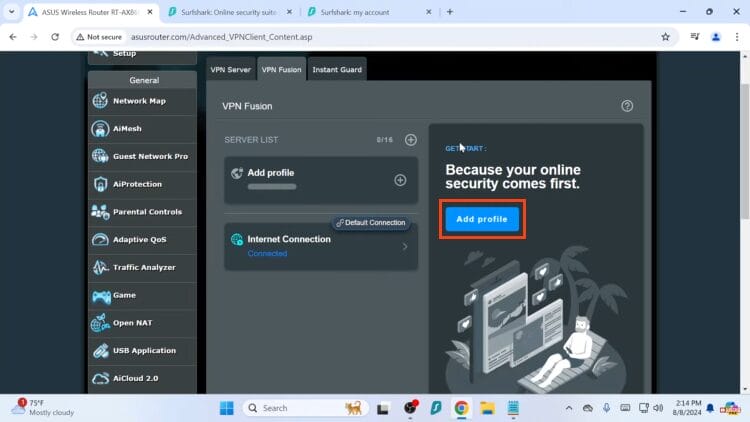Open the notifications bell icon
Image resolution: width=750 pixels, height=422 pixels.
pyautogui.click(x=710, y=408)
